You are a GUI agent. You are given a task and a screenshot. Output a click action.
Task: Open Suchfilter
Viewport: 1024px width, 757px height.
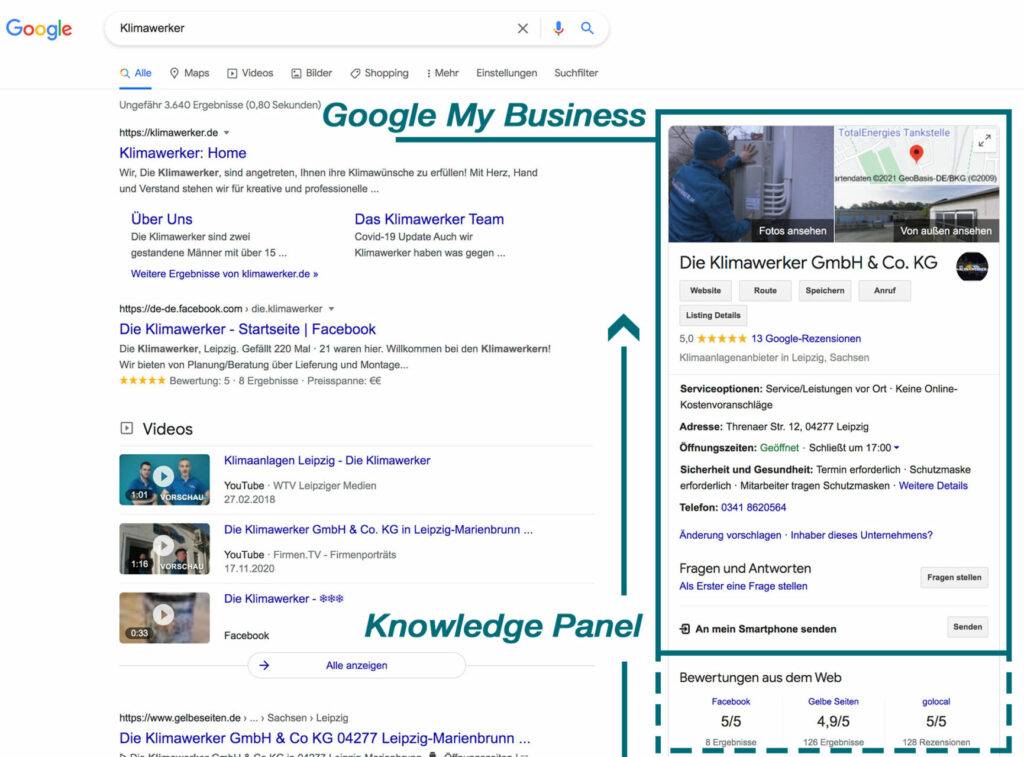tap(576, 73)
